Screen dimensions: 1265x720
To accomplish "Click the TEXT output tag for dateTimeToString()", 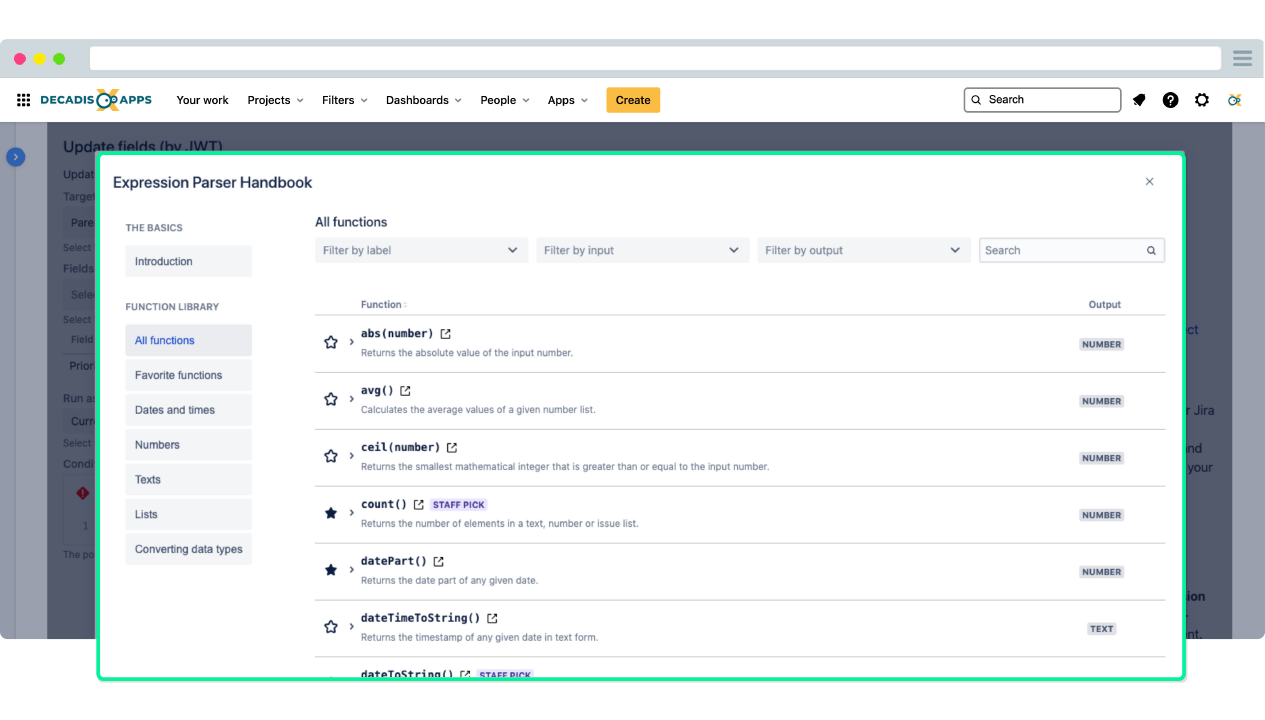I will click(1101, 629).
